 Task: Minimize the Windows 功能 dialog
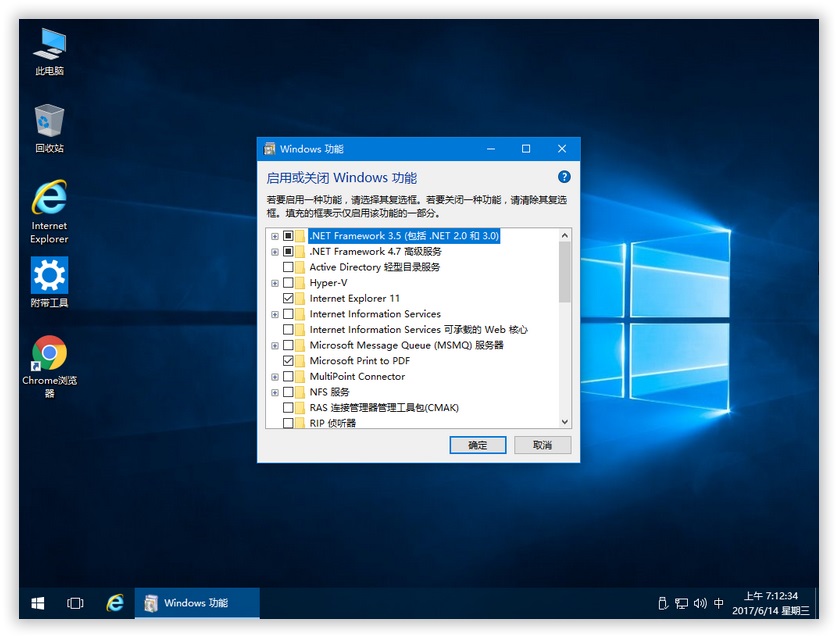pos(491,149)
